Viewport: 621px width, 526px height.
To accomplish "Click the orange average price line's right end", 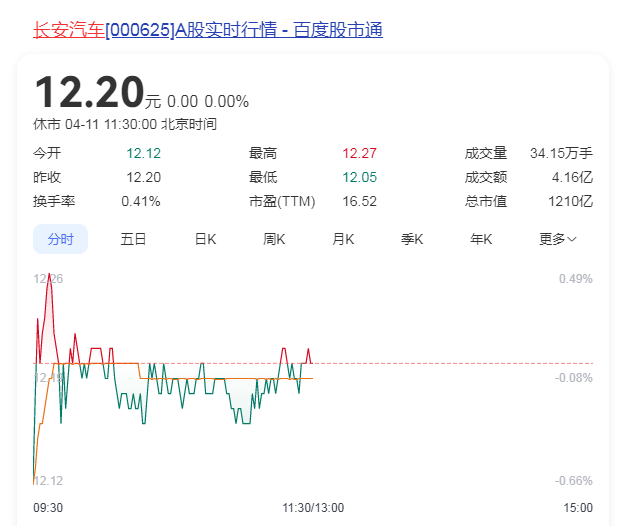I will tap(312, 378).
